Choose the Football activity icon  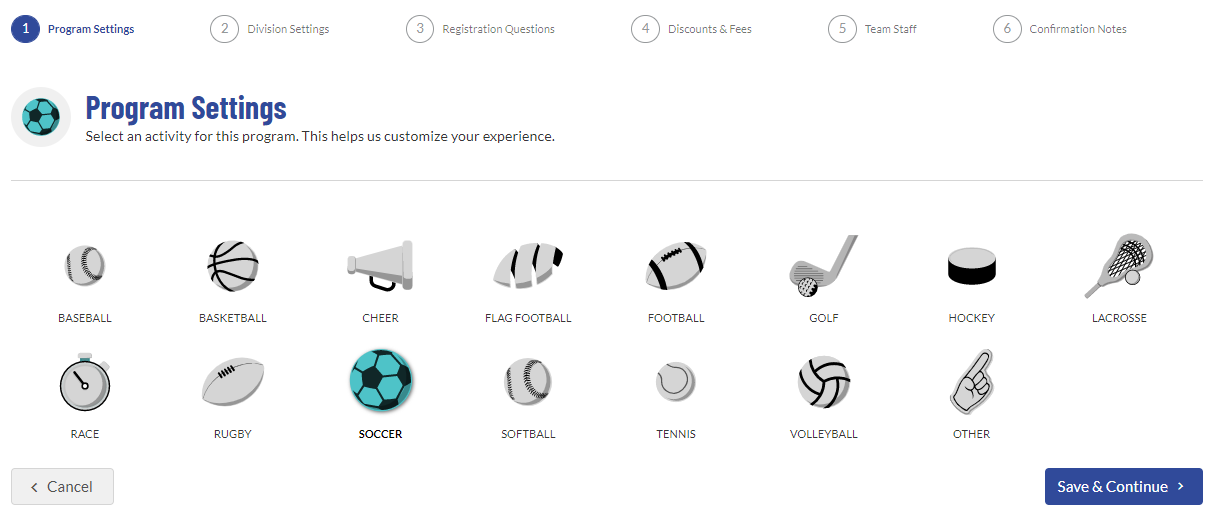point(676,266)
